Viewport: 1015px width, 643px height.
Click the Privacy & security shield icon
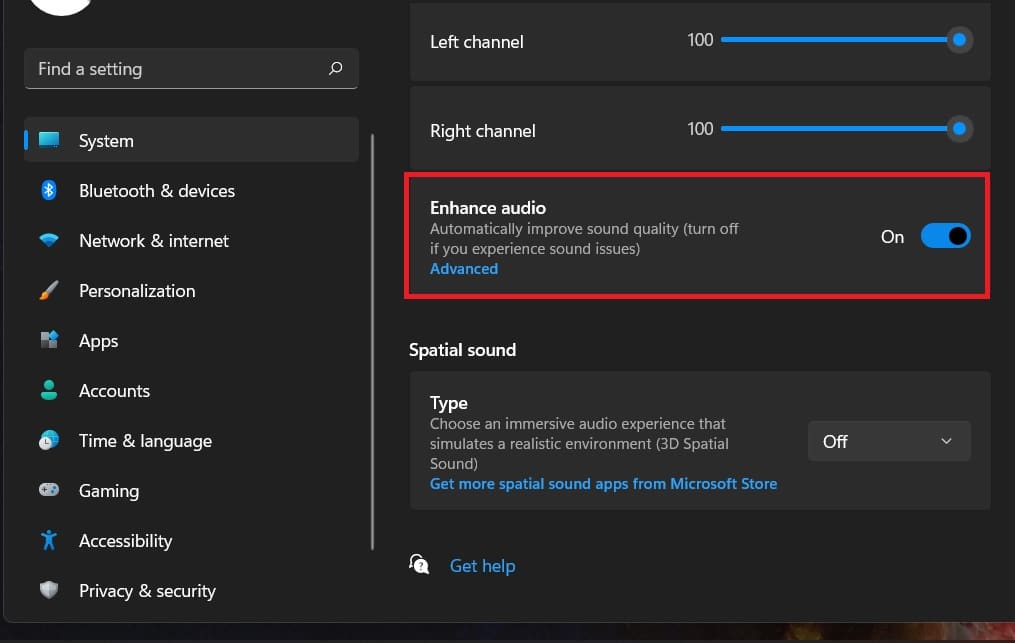click(x=49, y=590)
